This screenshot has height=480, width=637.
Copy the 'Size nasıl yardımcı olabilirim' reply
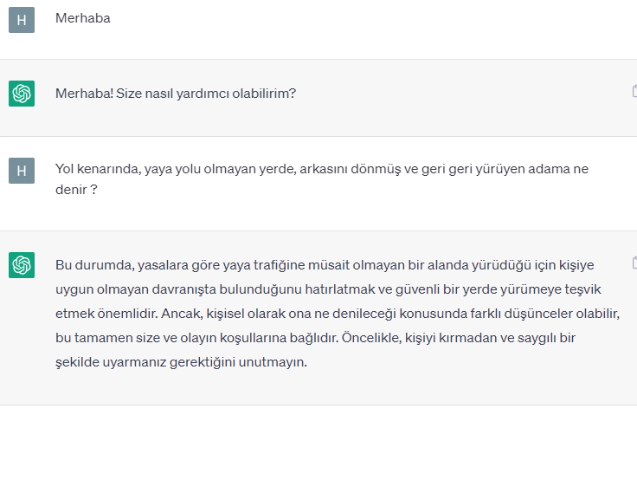click(634, 91)
